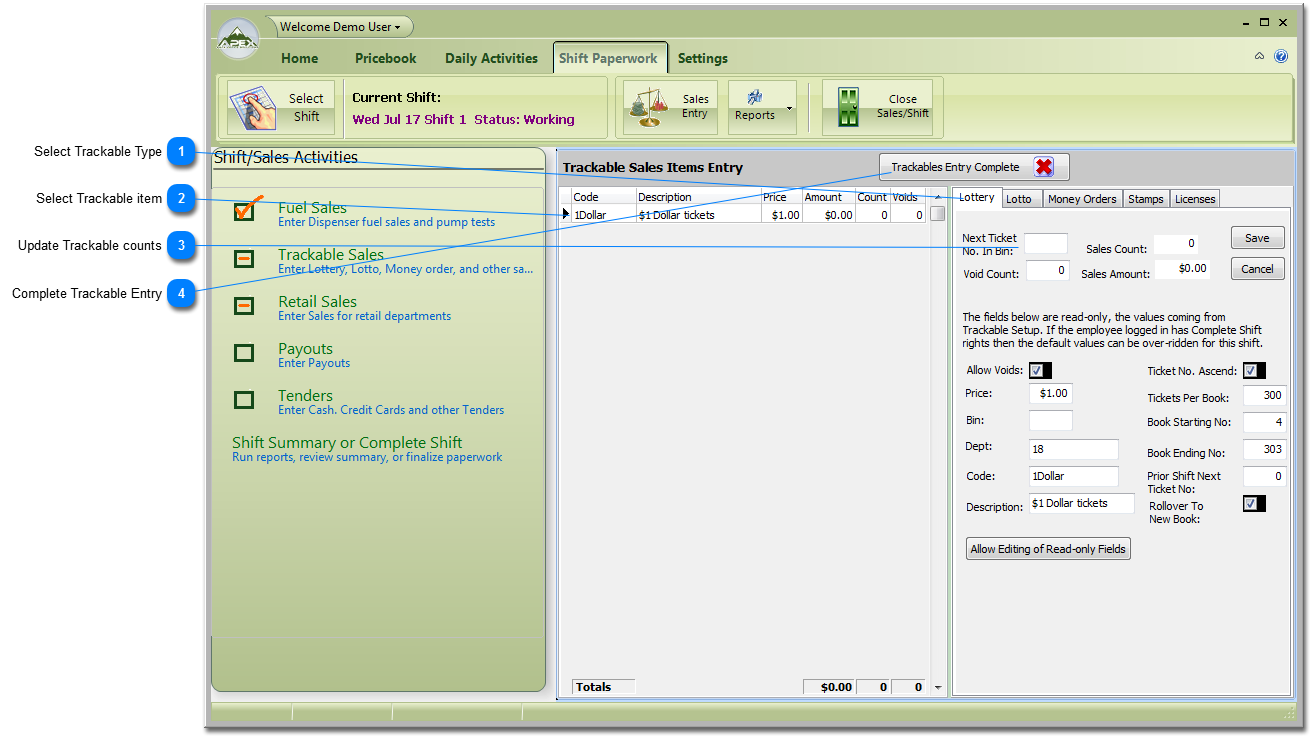Click the red X cancel icon

[x=1044, y=167]
